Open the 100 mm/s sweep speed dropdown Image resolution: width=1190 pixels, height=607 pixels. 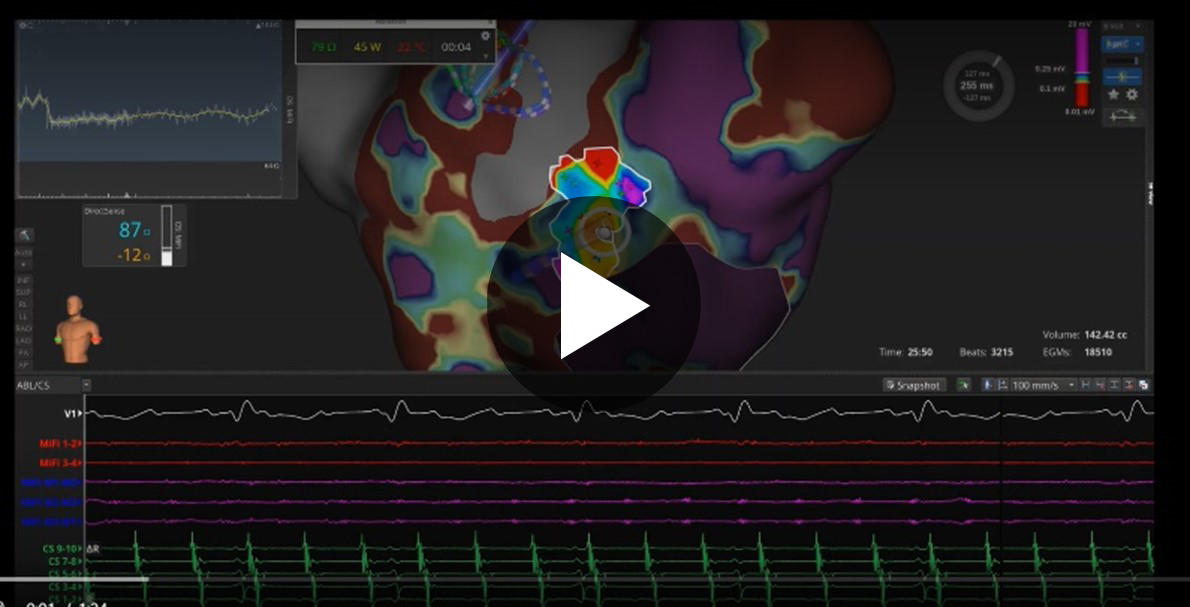[x=1072, y=385]
